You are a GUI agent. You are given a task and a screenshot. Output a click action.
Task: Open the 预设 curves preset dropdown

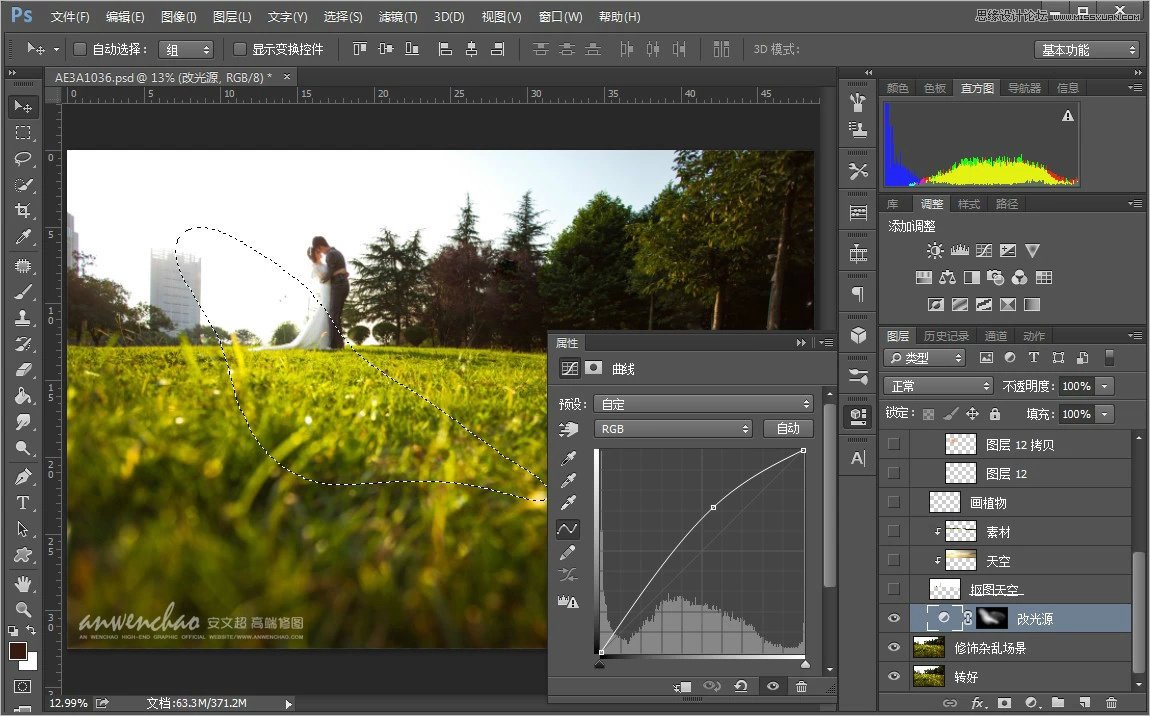point(702,404)
